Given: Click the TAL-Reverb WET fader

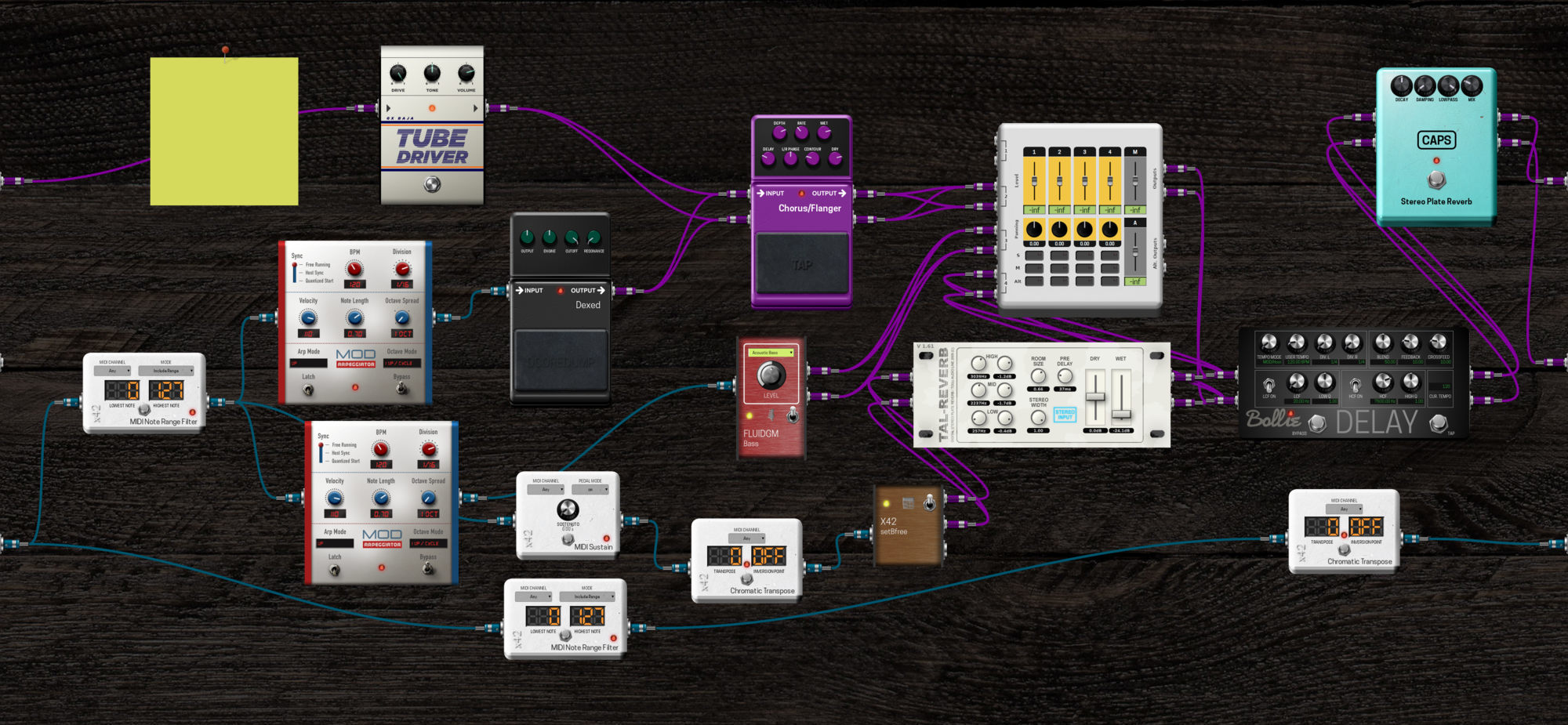Looking at the screenshot, I should [x=1122, y=397].
